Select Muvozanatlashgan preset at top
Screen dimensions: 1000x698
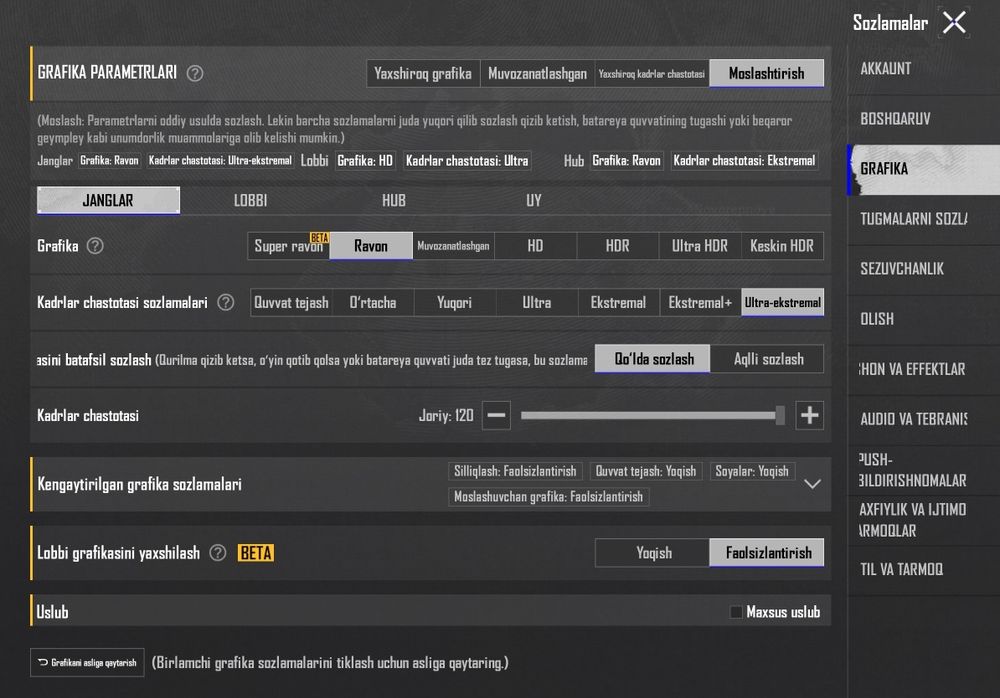[x=537, y=73]
